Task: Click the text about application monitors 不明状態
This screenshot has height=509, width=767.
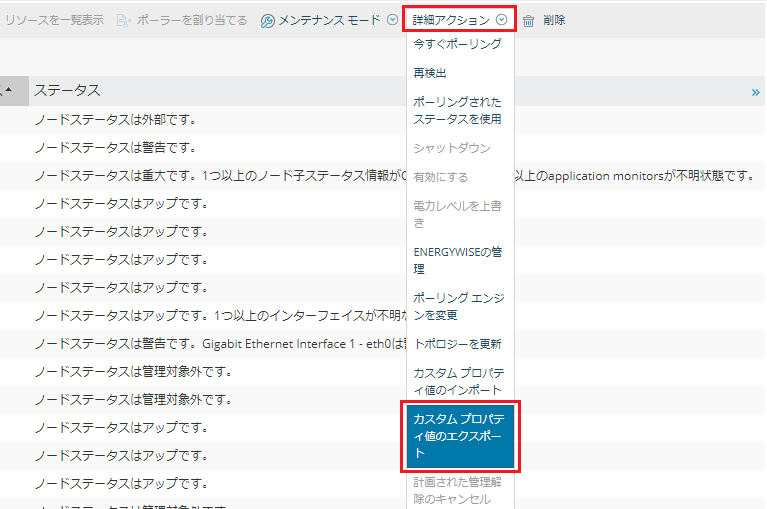Action: pyautogui.click(x=635, y=176)
